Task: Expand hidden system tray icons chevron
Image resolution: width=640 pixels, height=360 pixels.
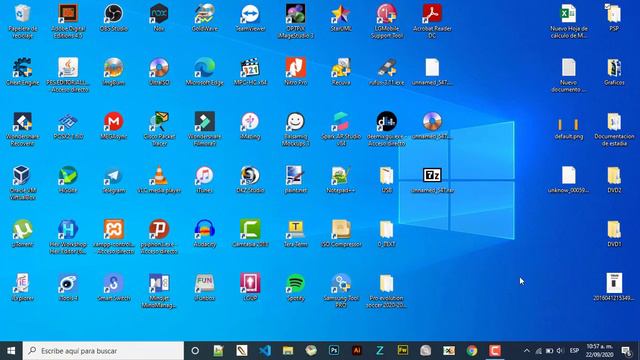Action: (x=527, y=351)
